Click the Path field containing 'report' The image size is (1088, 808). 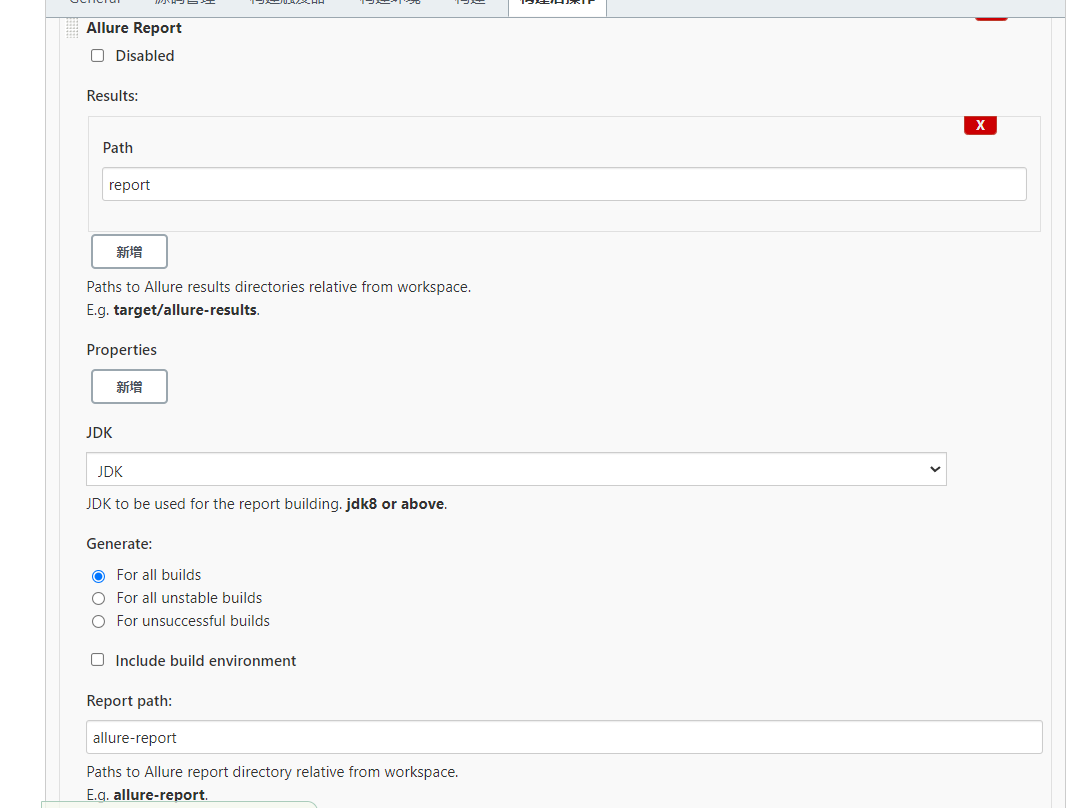tap(563, 184)
